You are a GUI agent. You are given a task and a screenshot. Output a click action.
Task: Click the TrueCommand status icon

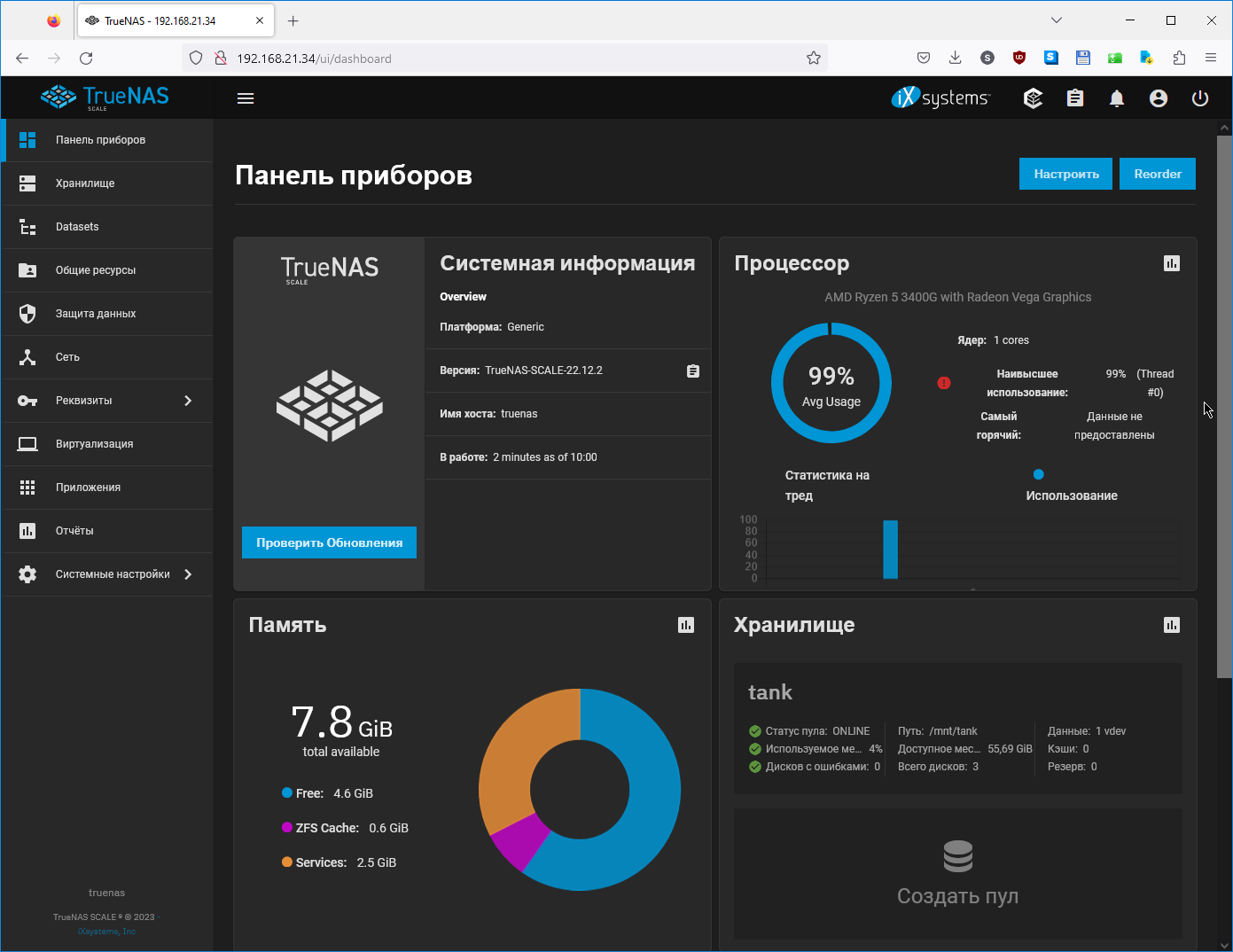pyautogui.click(x=1033, y=98)
